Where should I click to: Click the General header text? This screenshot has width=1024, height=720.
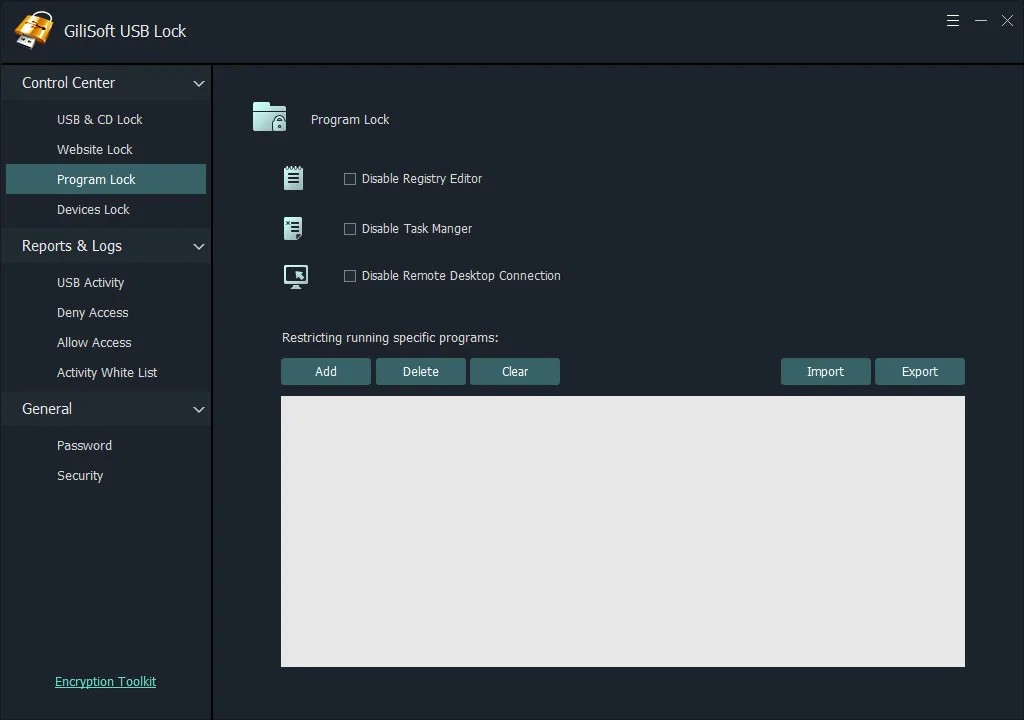click(x=47, y=409)
